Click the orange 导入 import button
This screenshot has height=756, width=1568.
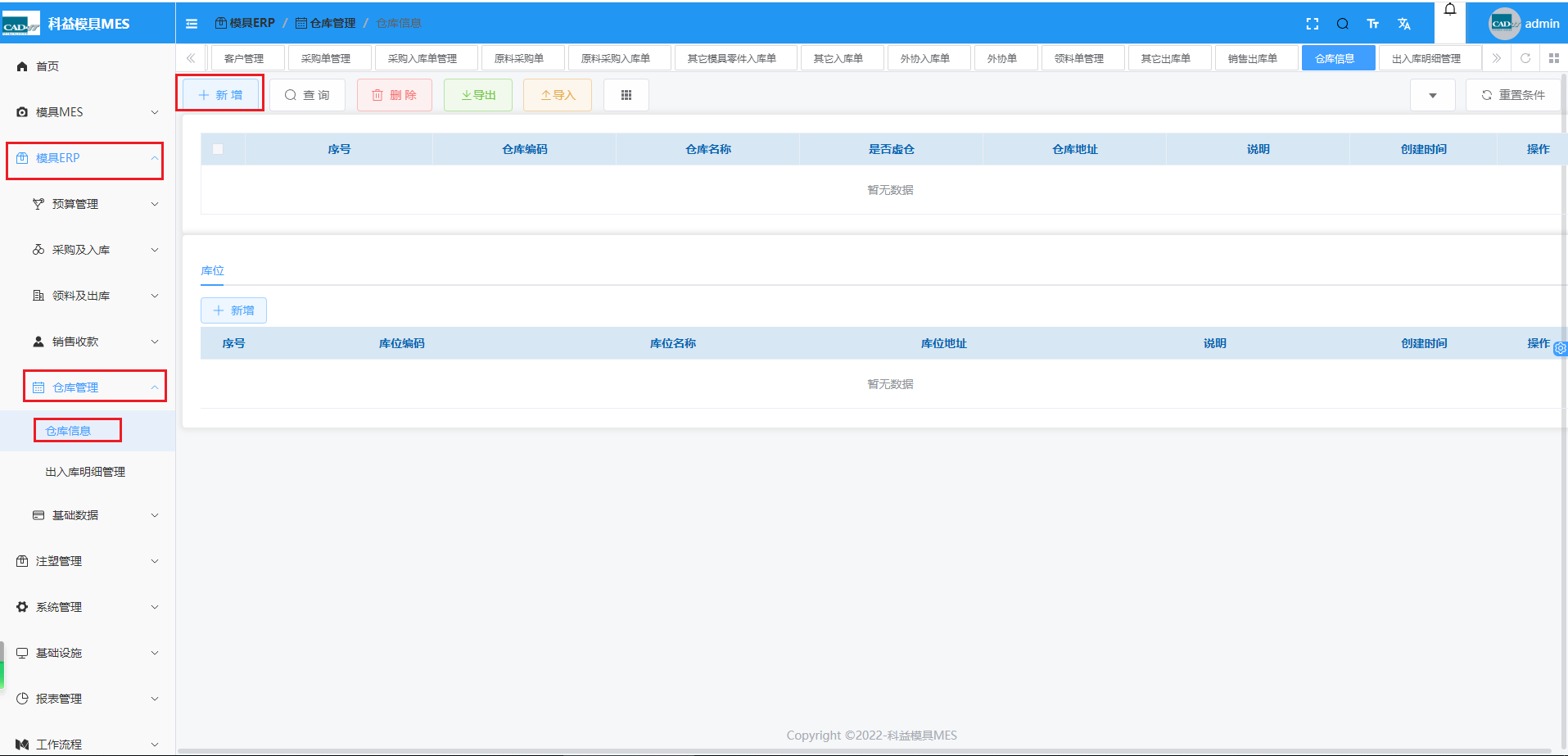click(x=558, y=95)
